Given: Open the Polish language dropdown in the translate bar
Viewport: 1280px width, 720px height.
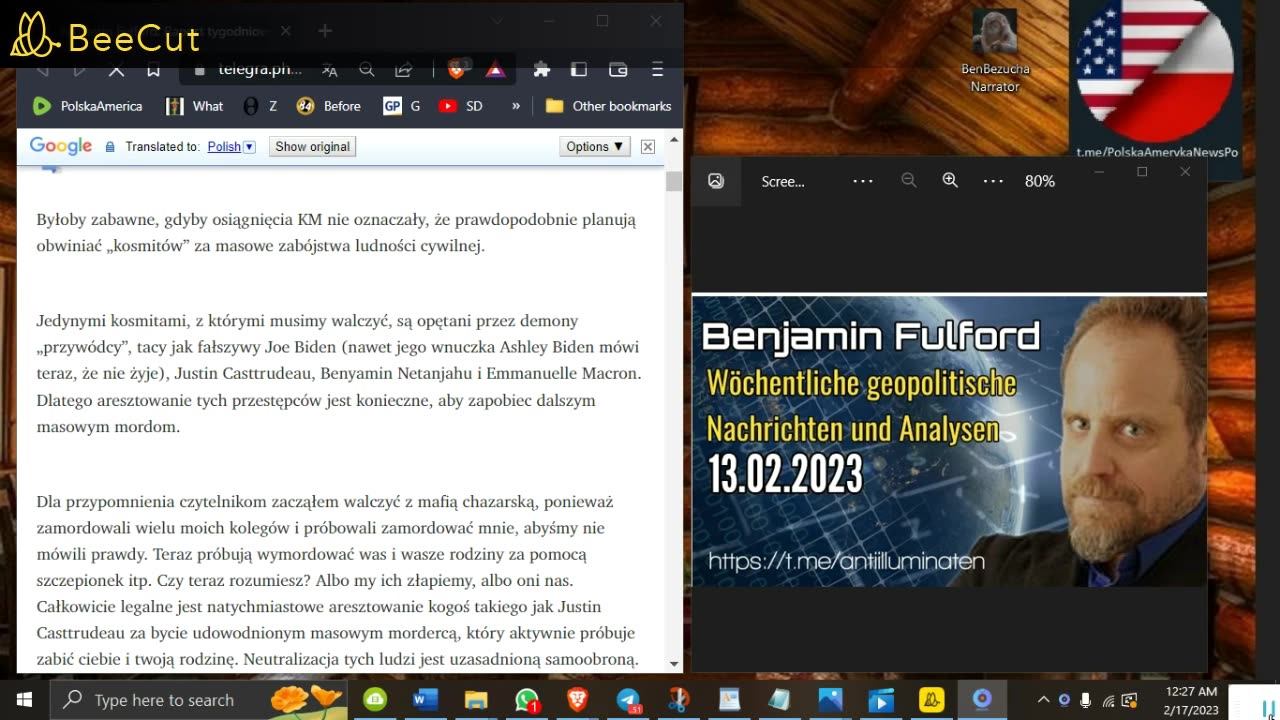Looking at the screenshot, I should point(232,146).
